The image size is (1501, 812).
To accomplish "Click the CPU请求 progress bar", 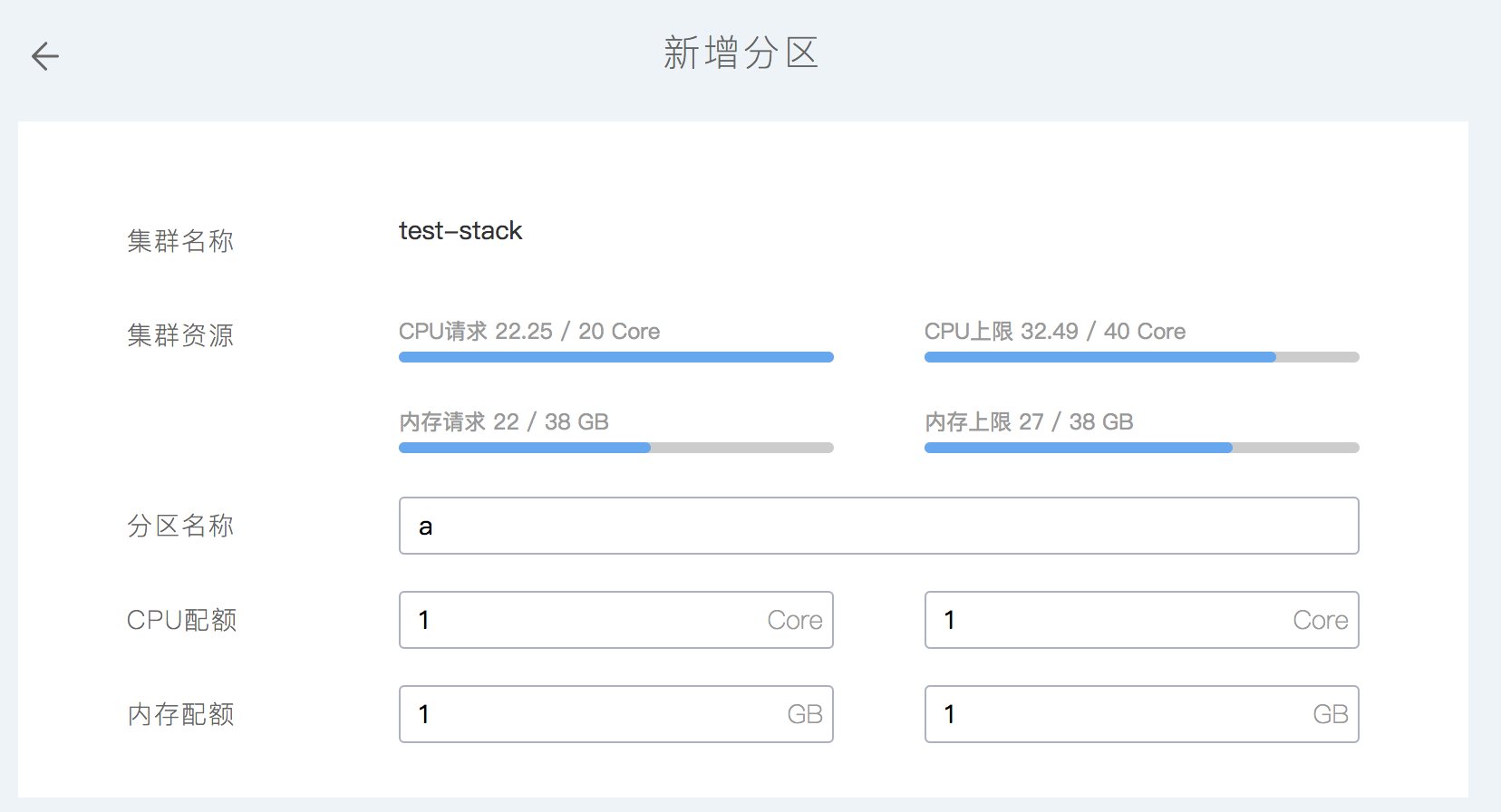I will 615,357.
